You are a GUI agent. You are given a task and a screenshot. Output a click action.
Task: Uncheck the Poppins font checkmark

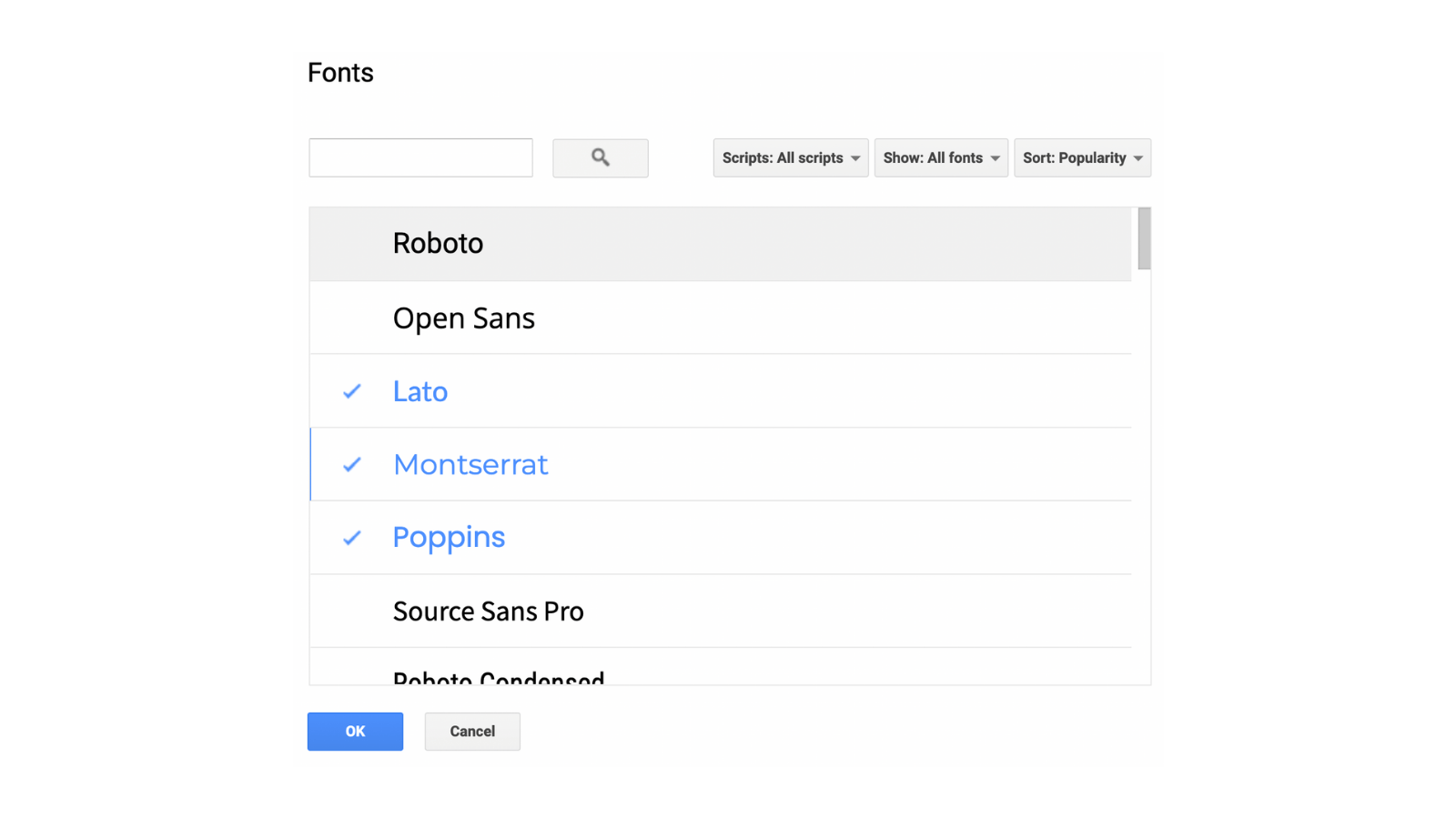pyautogui.click(x=352, y=538)
